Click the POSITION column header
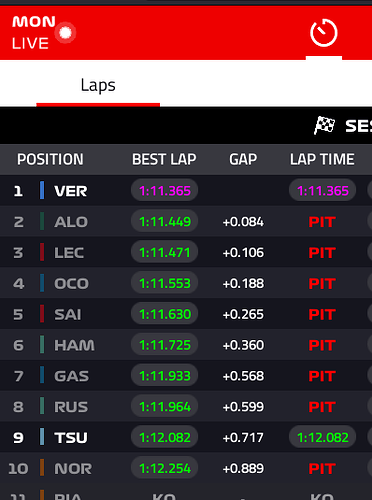 pos(50,159)
